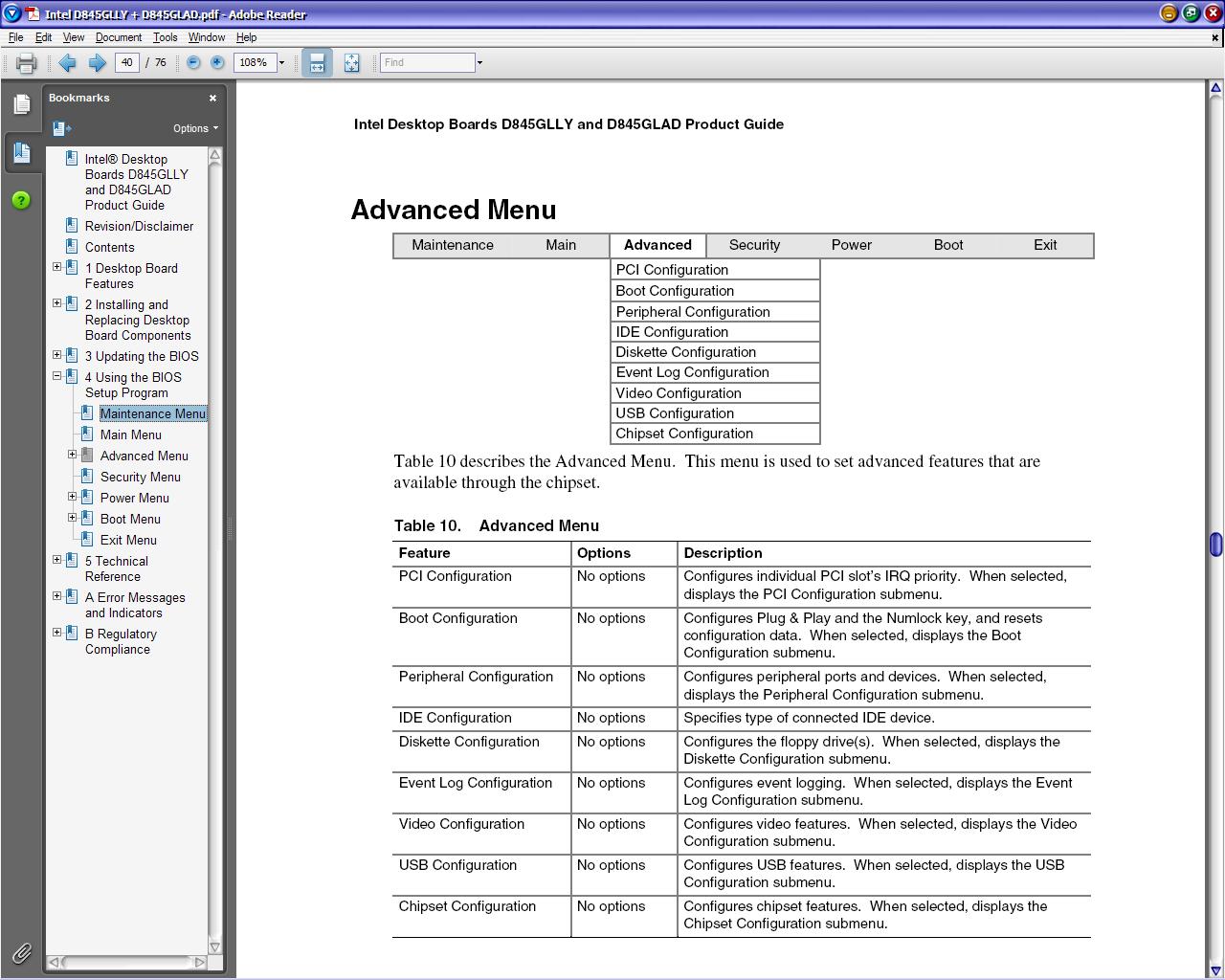
Task: Go to previous page arrow
Action: click(x=67, y=63)
